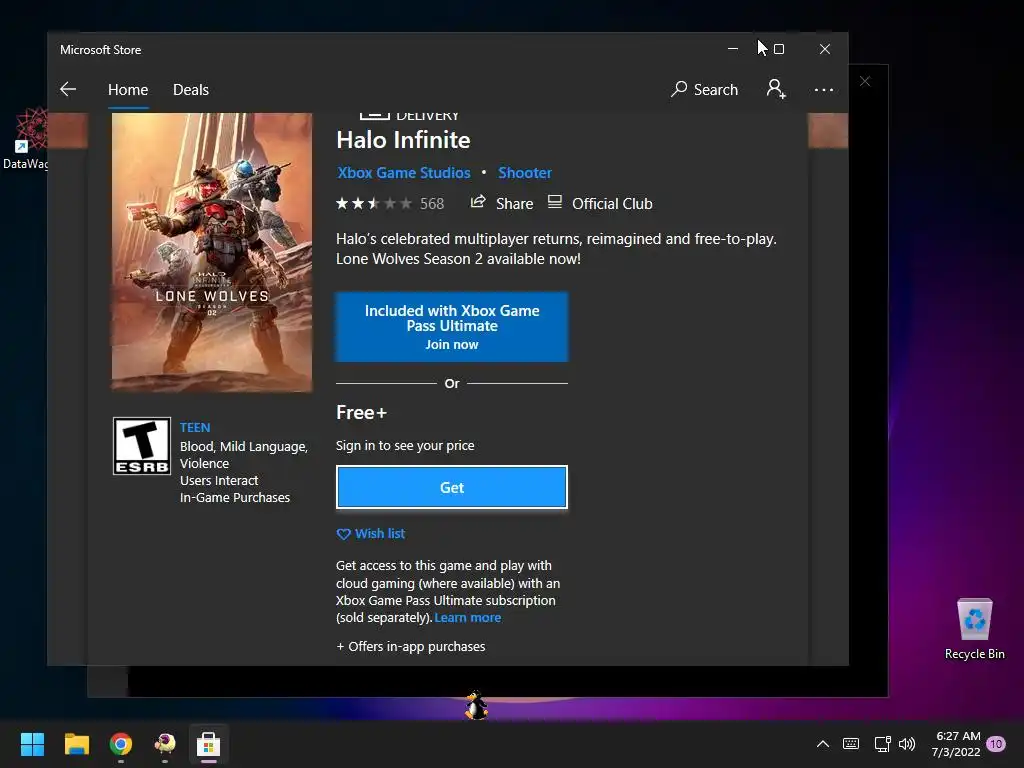The image size is (1024, 768).
Task: Click Microsoft Store taskbar icon
Action: (208, 744)
